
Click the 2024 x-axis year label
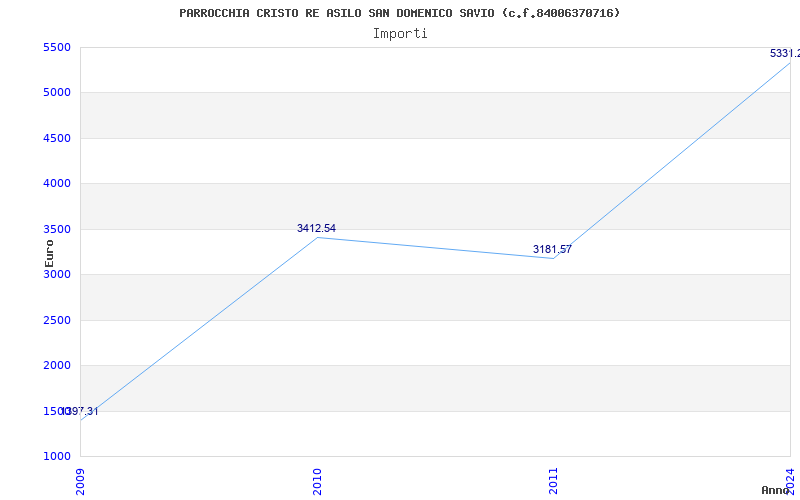(x=790, y=481)
